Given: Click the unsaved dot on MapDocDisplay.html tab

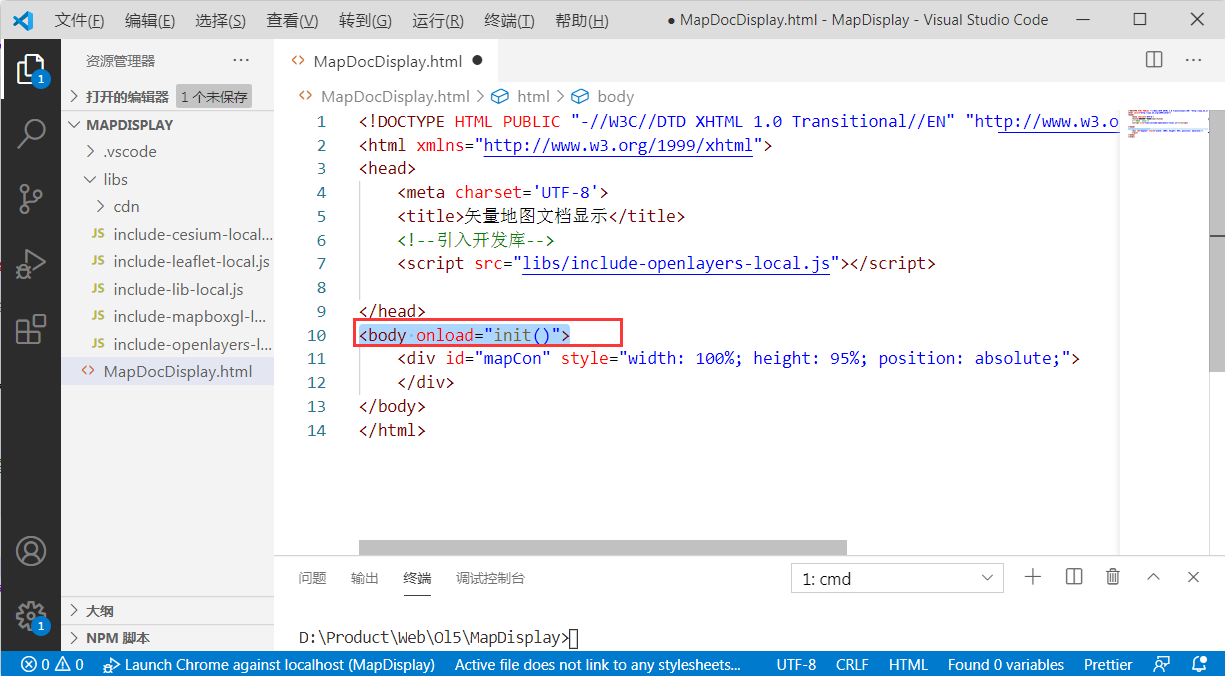Looking at the screenshot, I should point(477,60).
